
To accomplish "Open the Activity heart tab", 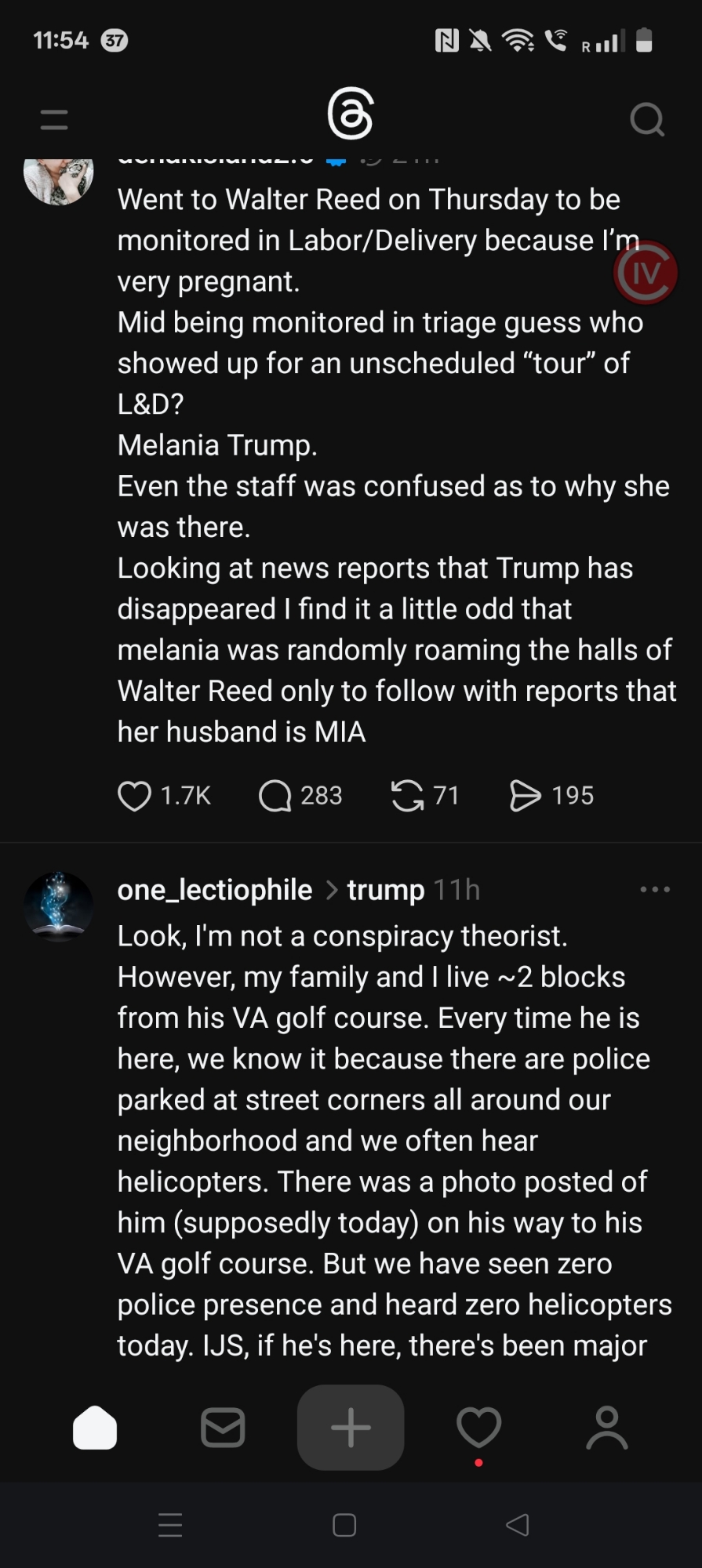I will pos(478,1428).
